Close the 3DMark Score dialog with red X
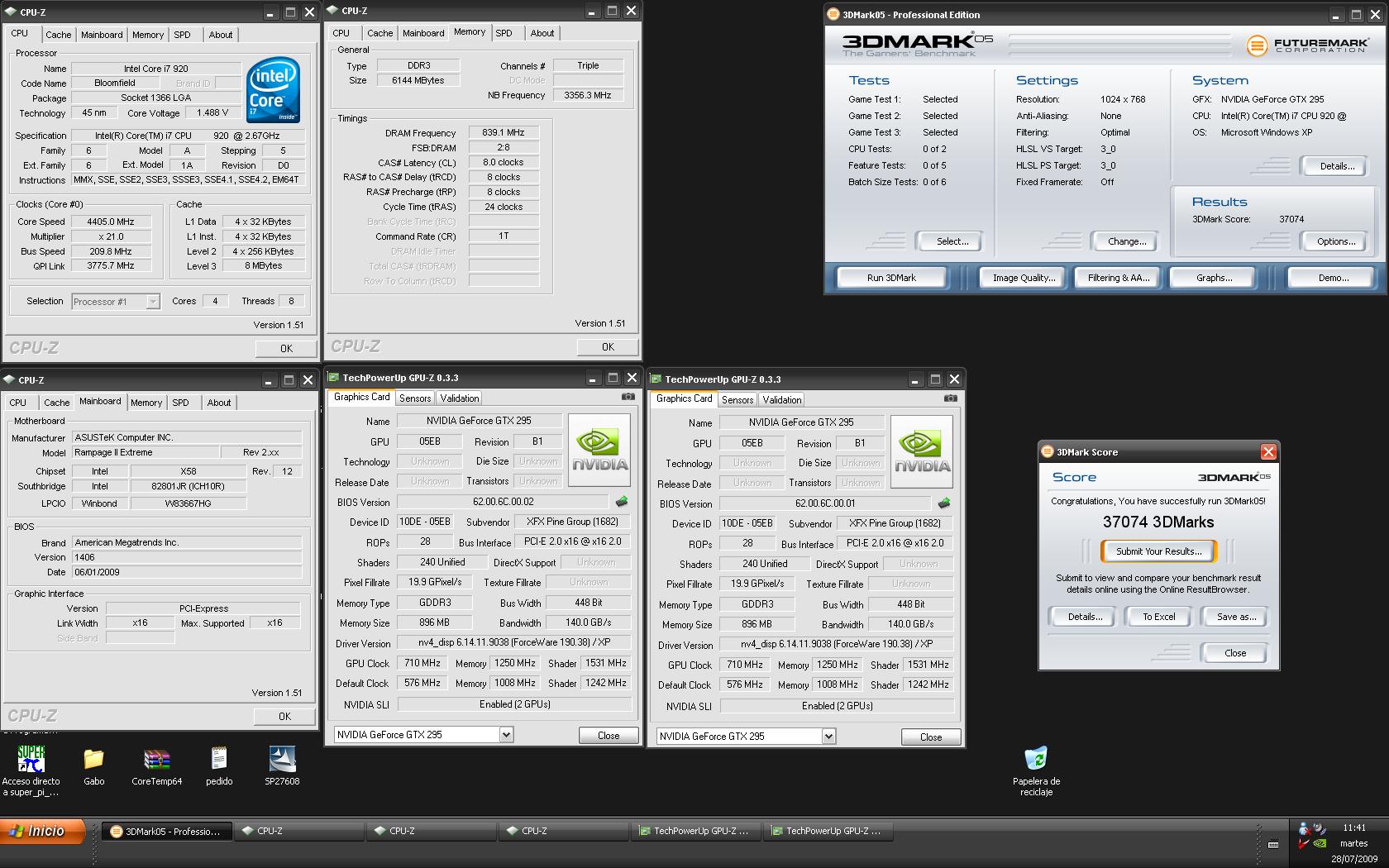 pos(1268,452)
